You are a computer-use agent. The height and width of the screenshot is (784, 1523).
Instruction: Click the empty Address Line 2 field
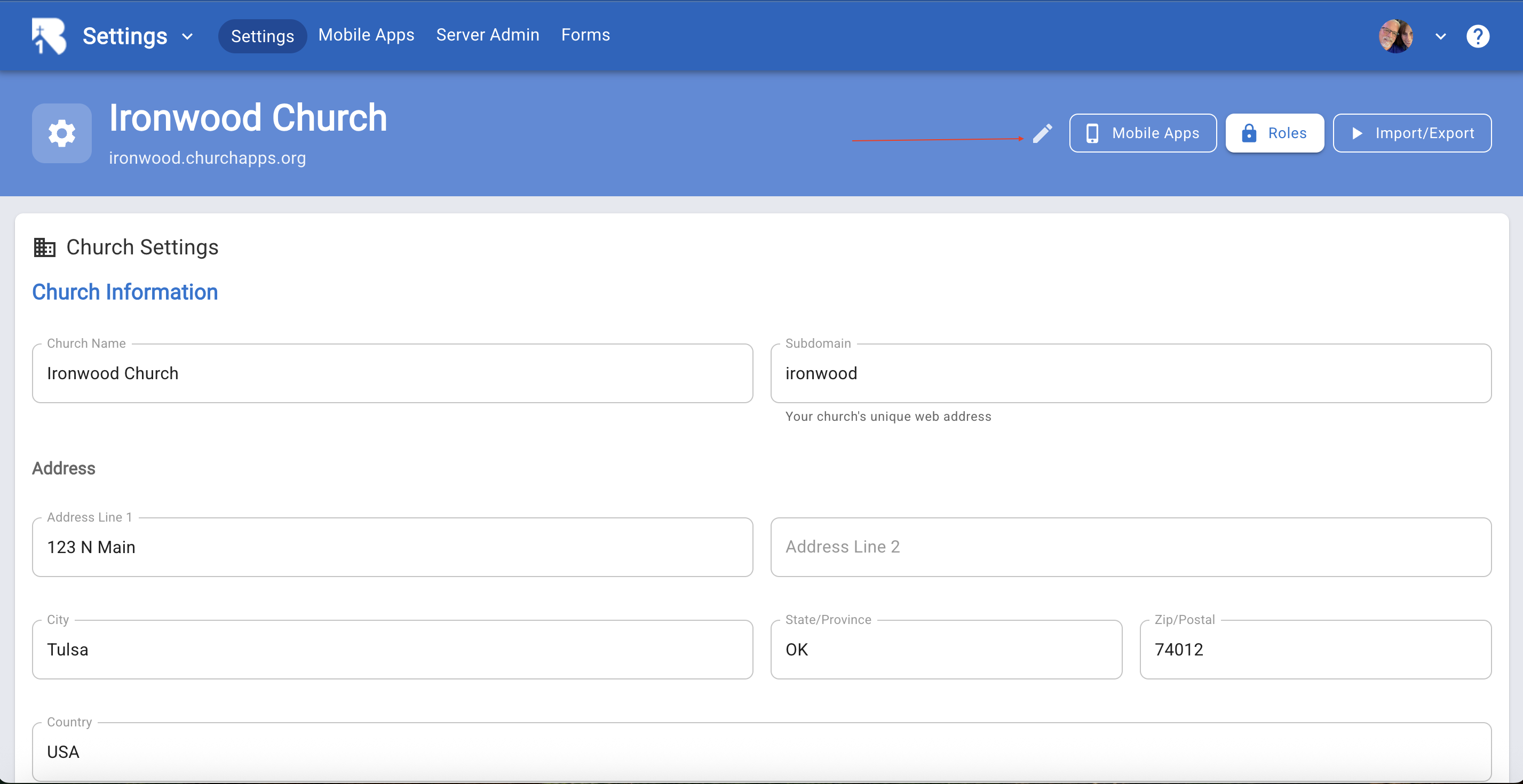click(1130, 547)
